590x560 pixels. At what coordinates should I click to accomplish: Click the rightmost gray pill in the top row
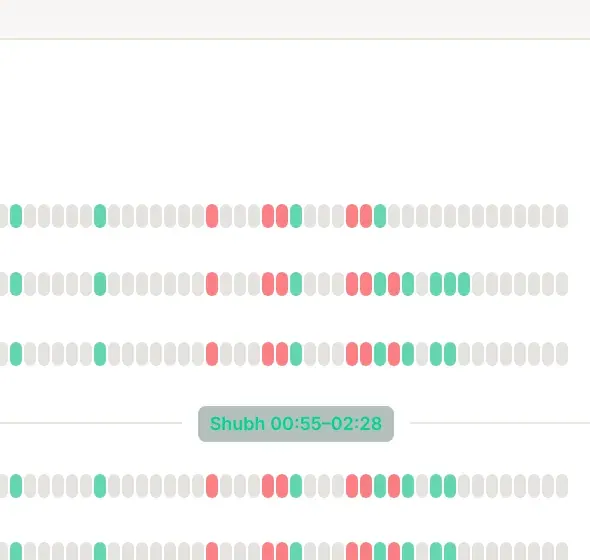[562, 216]
